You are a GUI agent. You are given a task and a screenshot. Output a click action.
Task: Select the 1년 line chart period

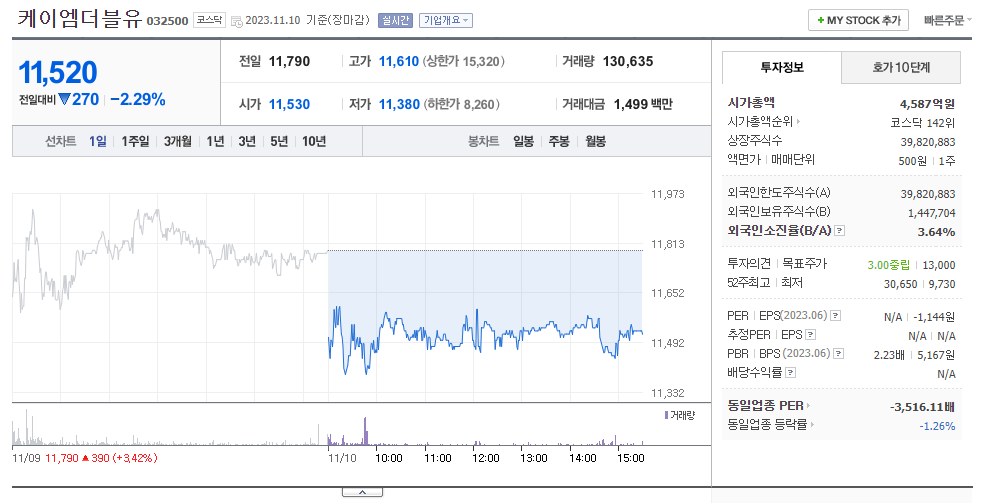click(215, 142)
